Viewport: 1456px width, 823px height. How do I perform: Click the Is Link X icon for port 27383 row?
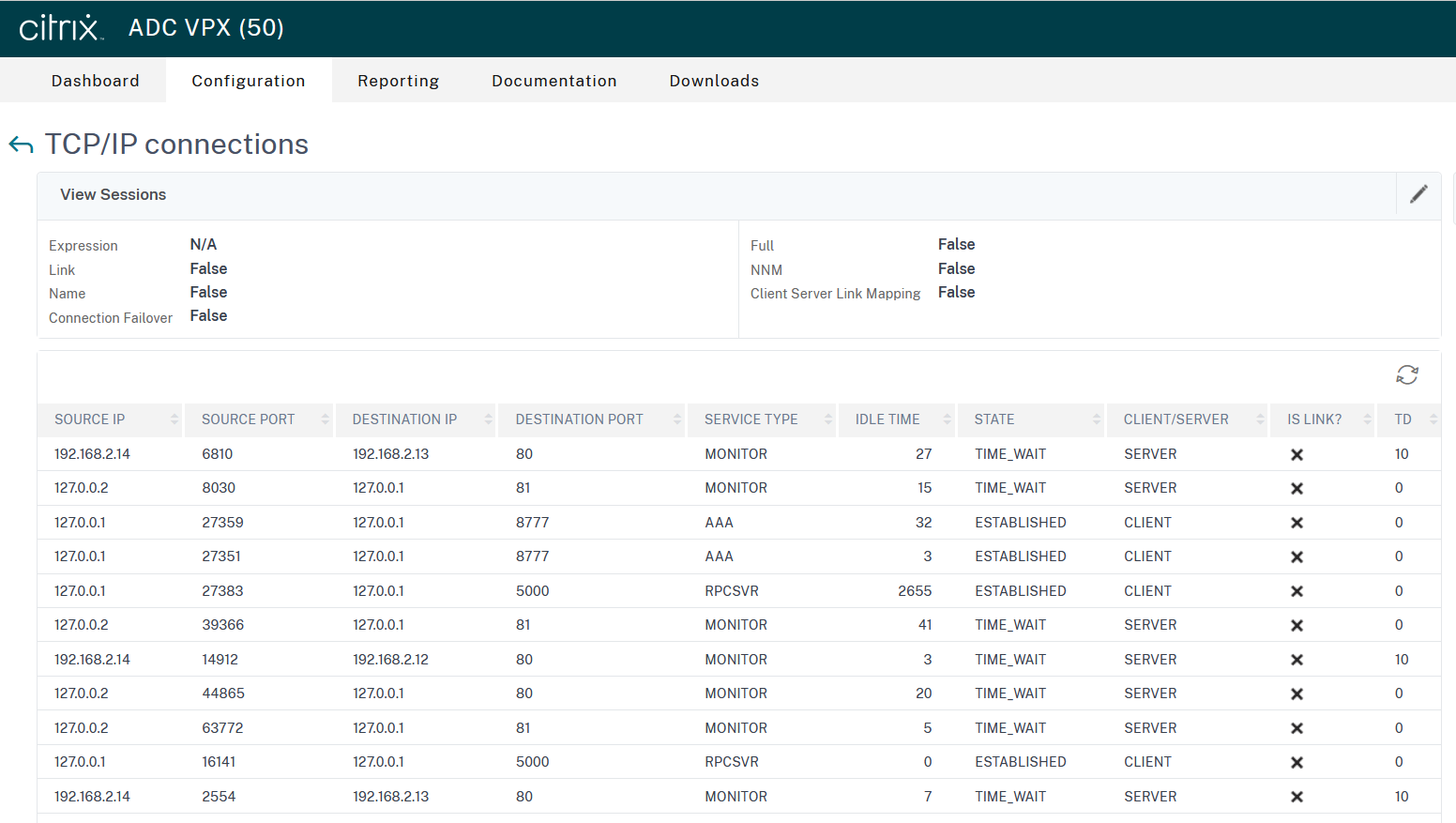point(1297,591)
